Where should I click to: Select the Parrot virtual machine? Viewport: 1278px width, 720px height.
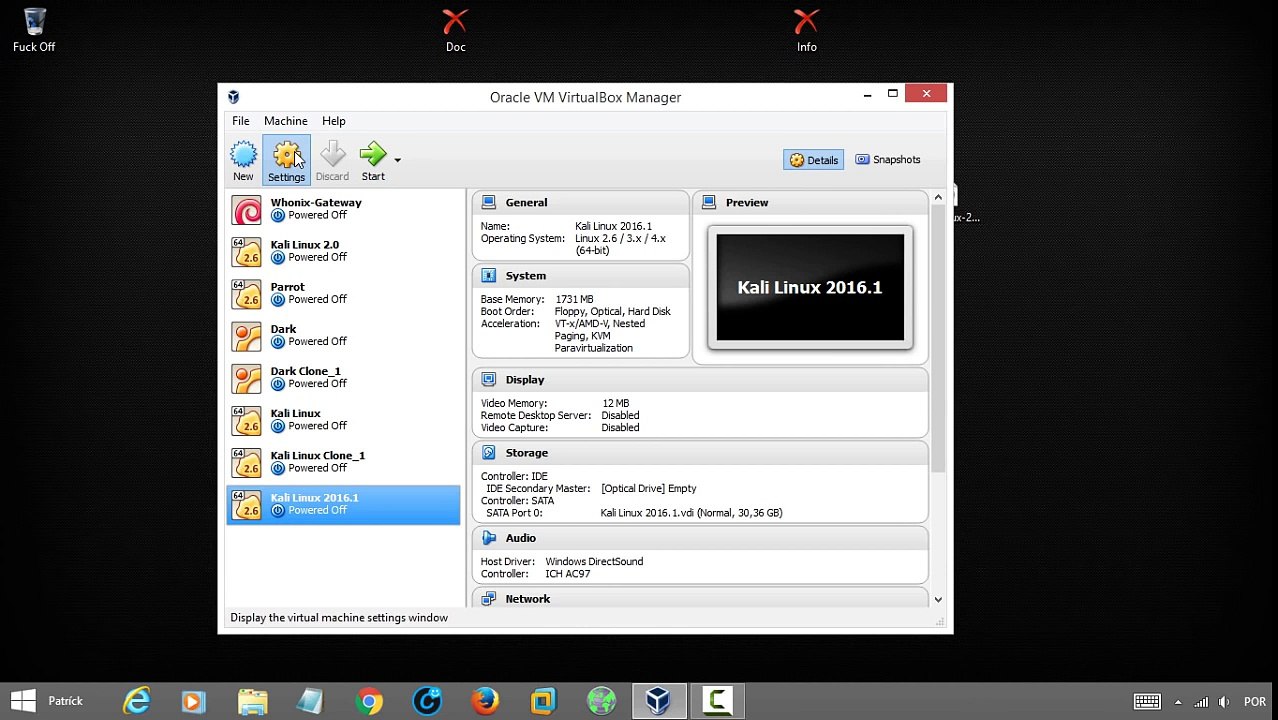[343, 293]
